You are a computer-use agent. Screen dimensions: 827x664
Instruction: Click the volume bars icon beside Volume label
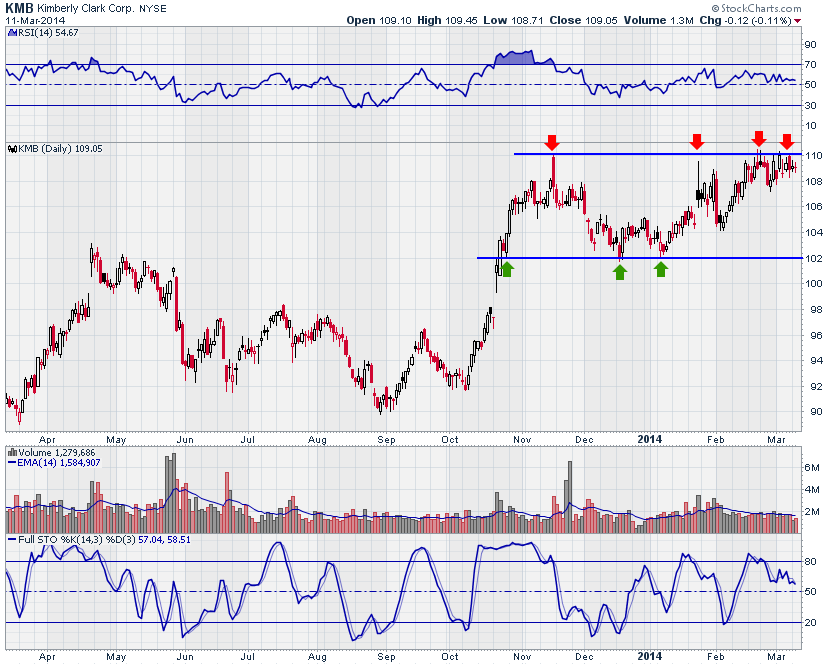coord(12,453)
